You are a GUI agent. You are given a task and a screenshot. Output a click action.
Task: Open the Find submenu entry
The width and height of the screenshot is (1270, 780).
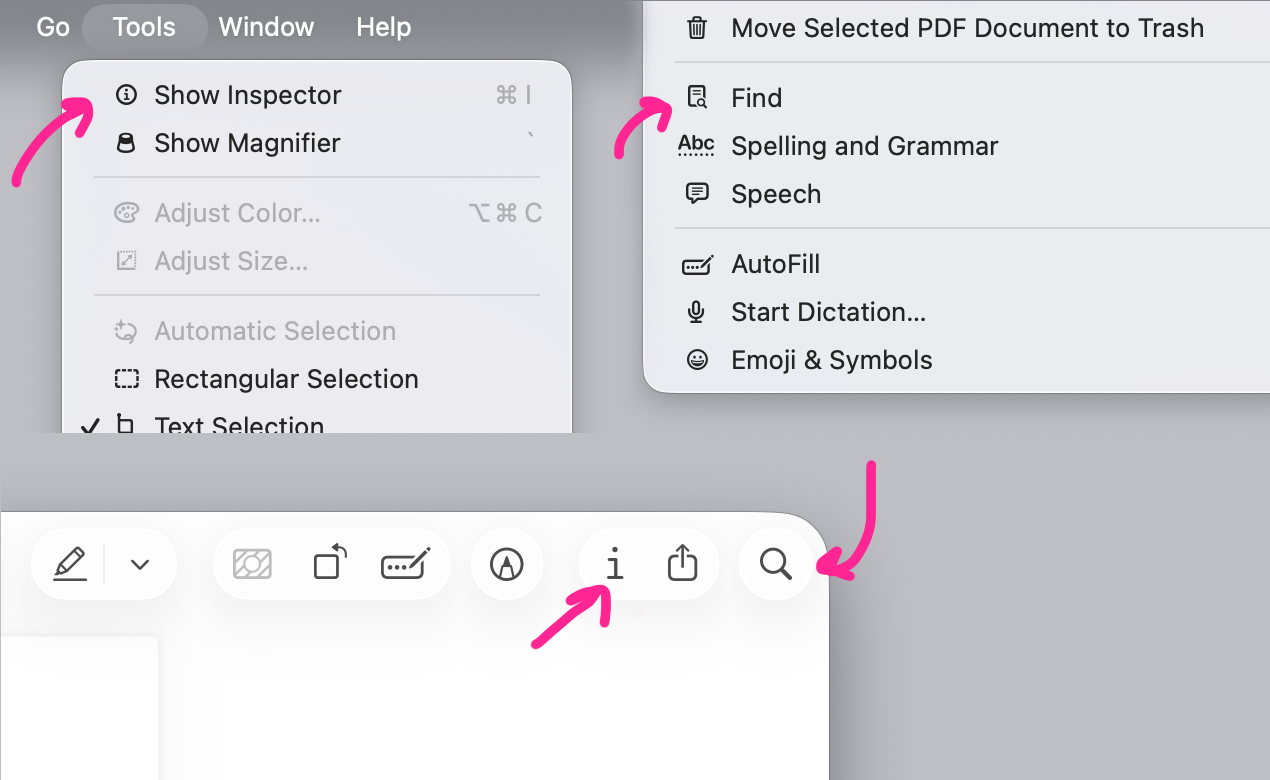pos(756,98)
